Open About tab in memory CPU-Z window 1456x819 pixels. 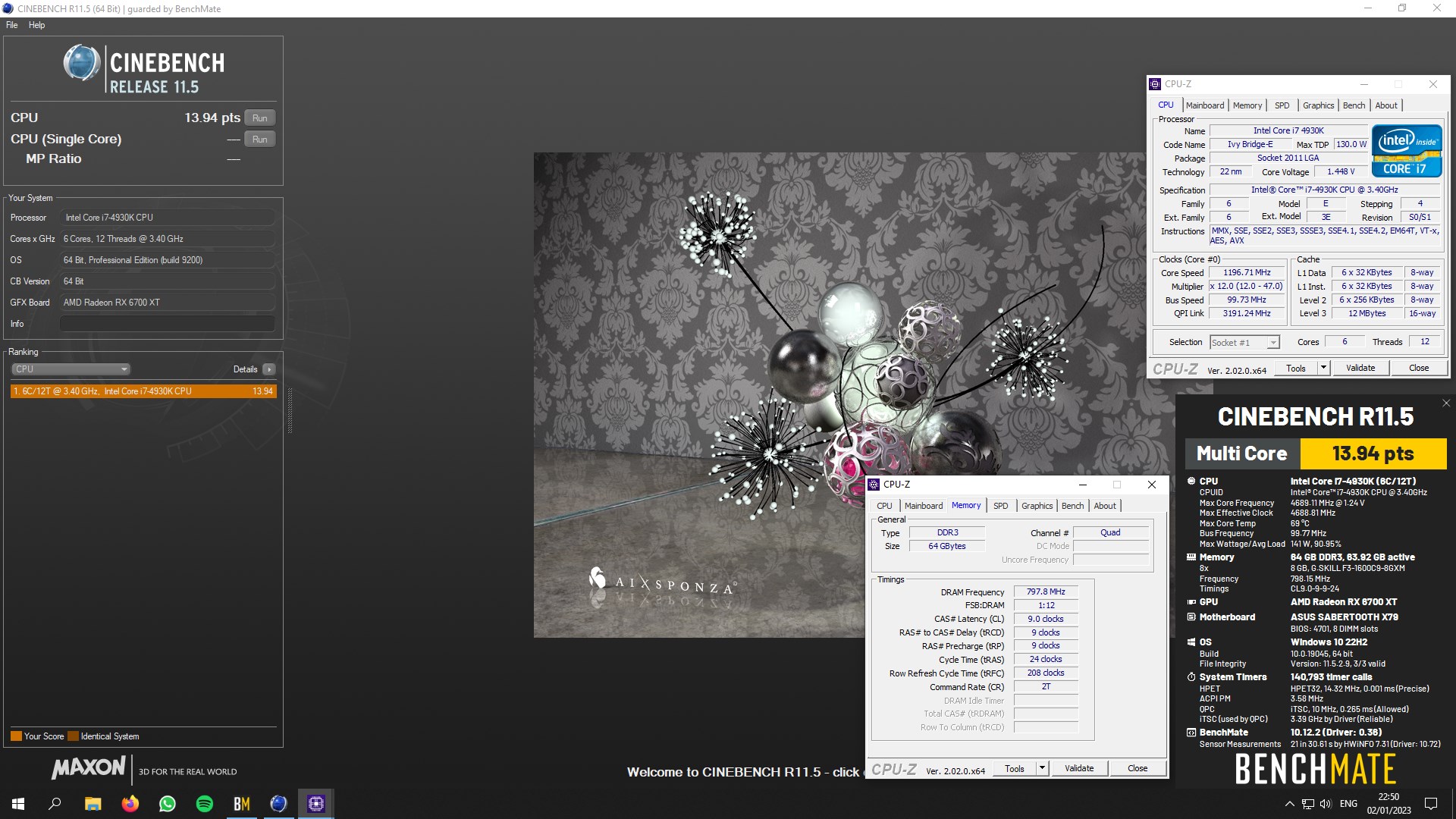[x=1105, y=506]
